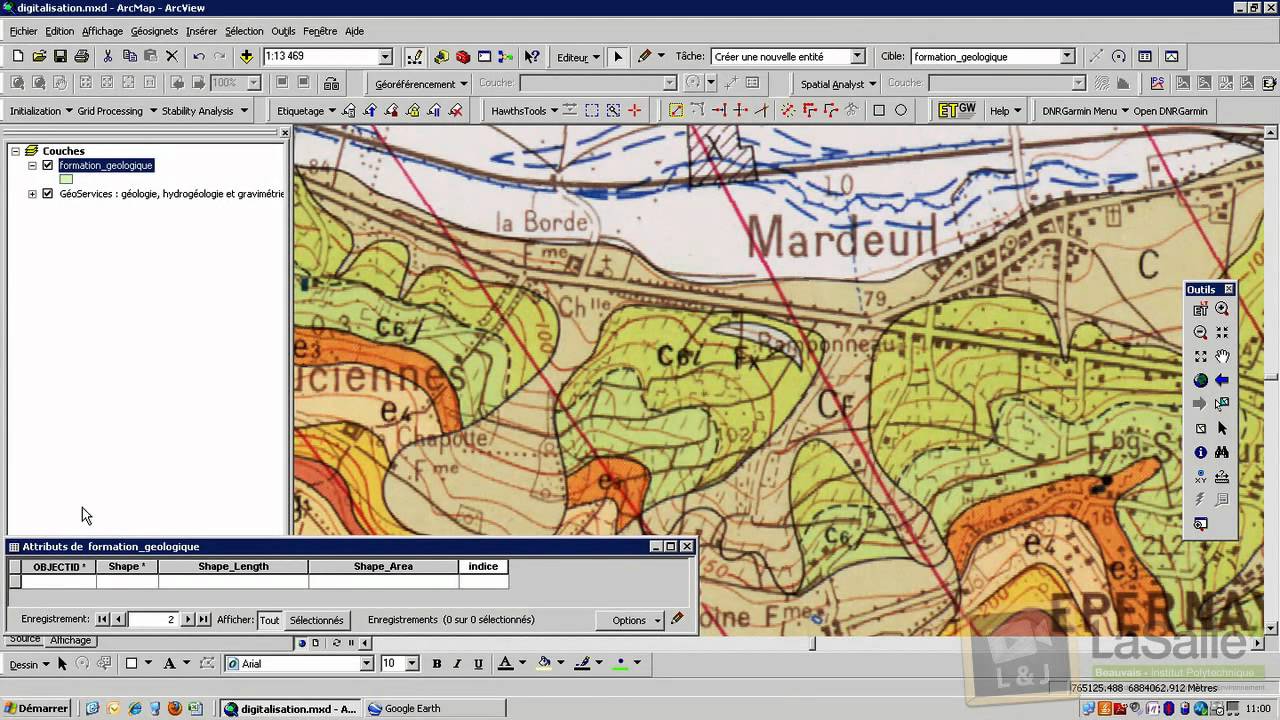Switch to the Source tab
This screenshot has width=1280, height=720.
click(x=25, y=640)
